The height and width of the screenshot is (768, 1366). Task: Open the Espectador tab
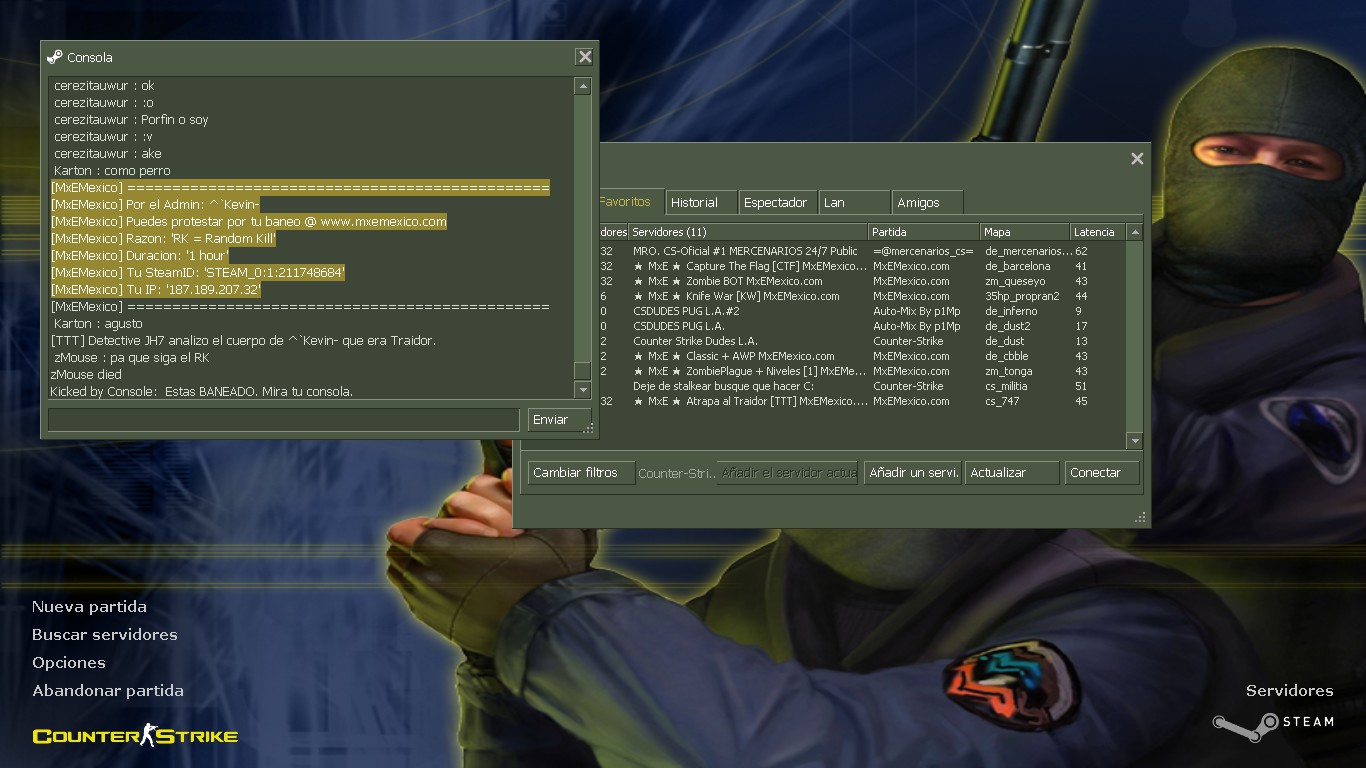778,202
